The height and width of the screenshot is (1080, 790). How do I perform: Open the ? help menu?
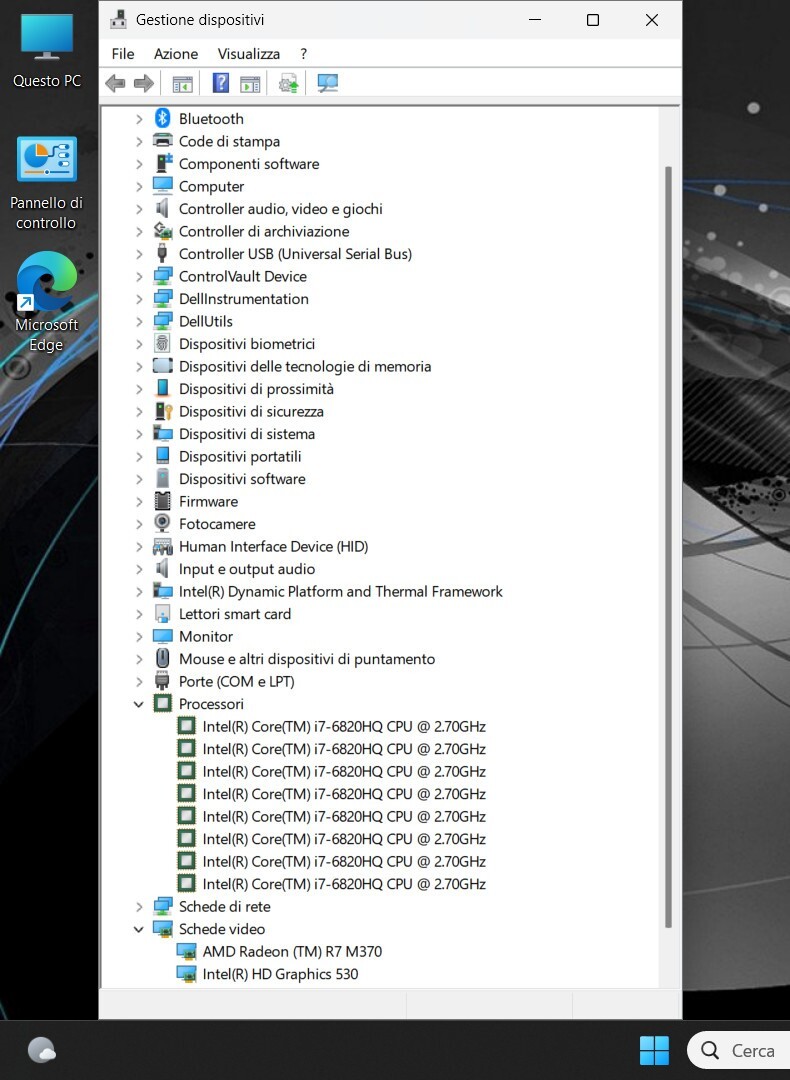304,54
